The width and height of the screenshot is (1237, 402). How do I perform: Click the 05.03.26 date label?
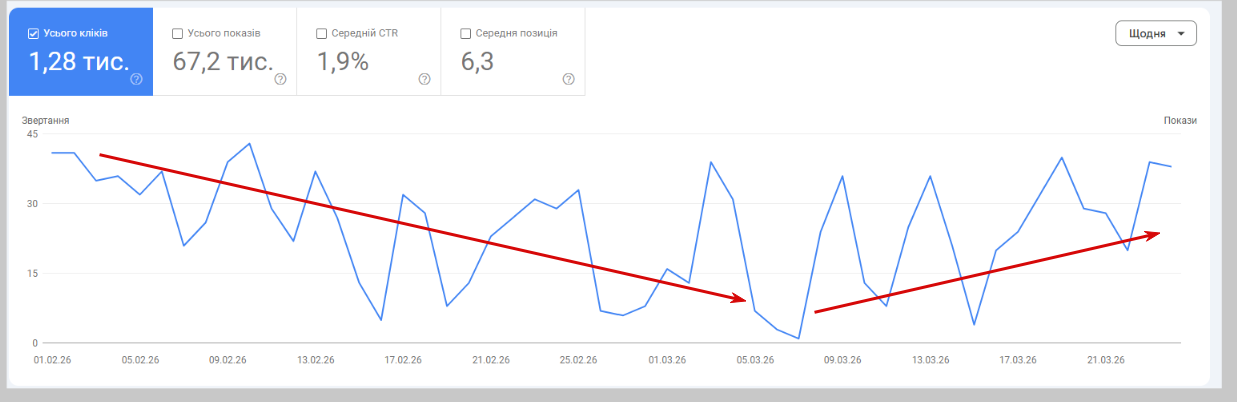(x=755, y=360)
